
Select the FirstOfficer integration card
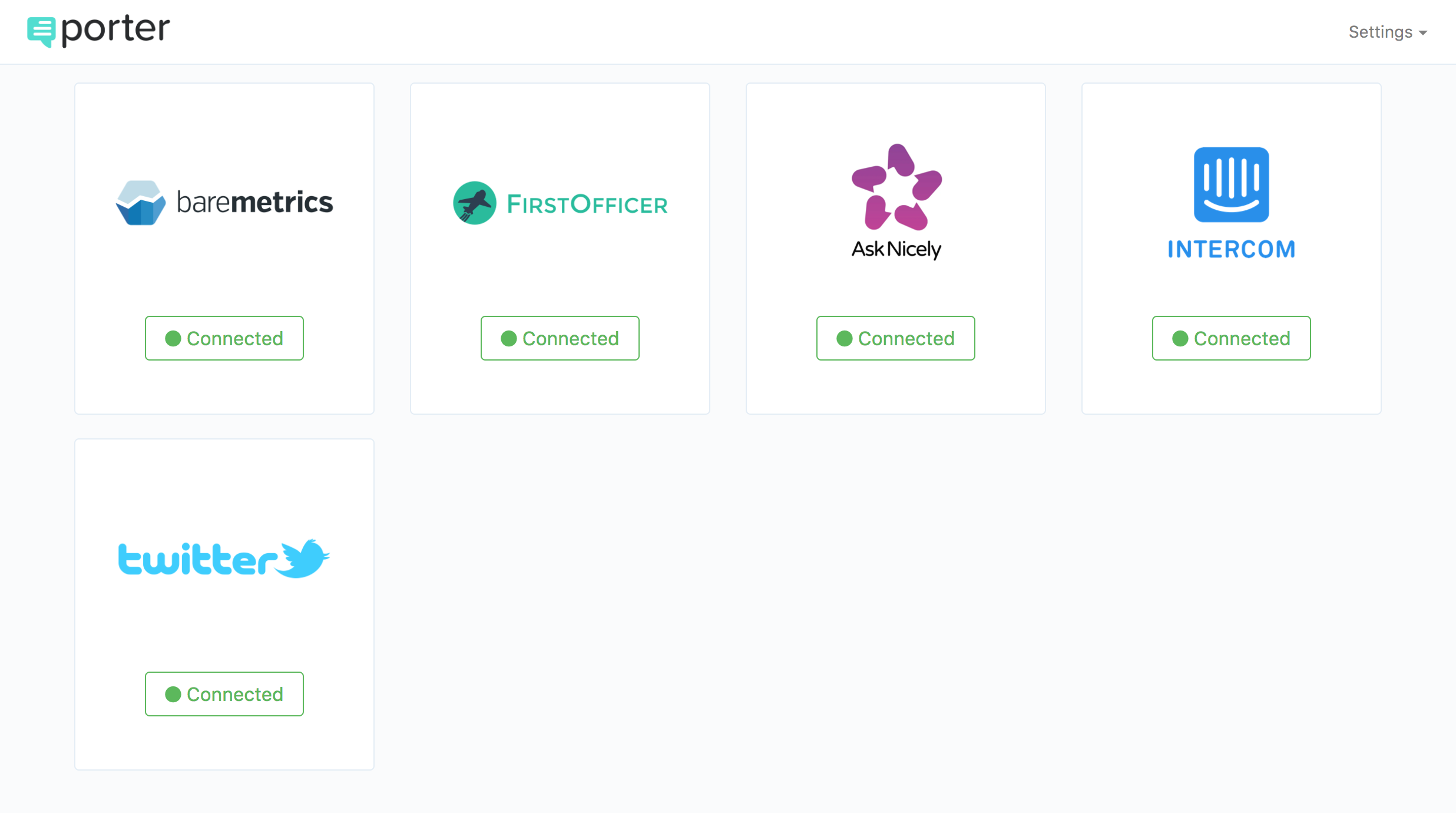pos(560,249)
